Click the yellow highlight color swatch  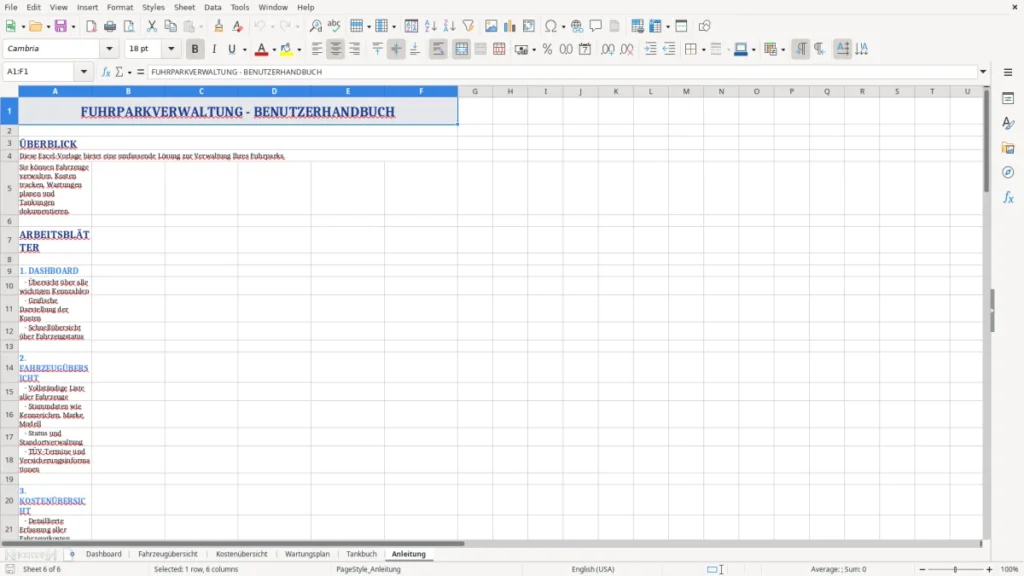click(x=286, y=49)
